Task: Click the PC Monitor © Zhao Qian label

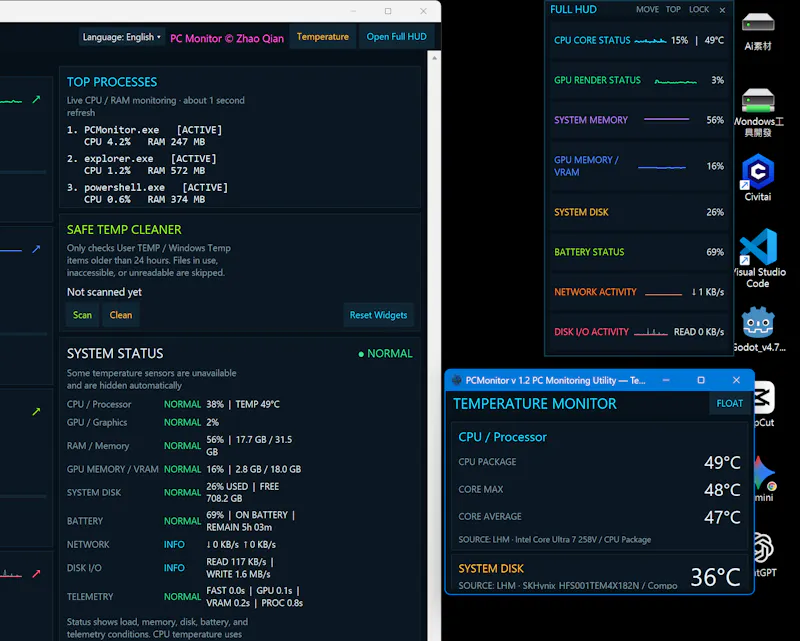Action: coord(227,38)
